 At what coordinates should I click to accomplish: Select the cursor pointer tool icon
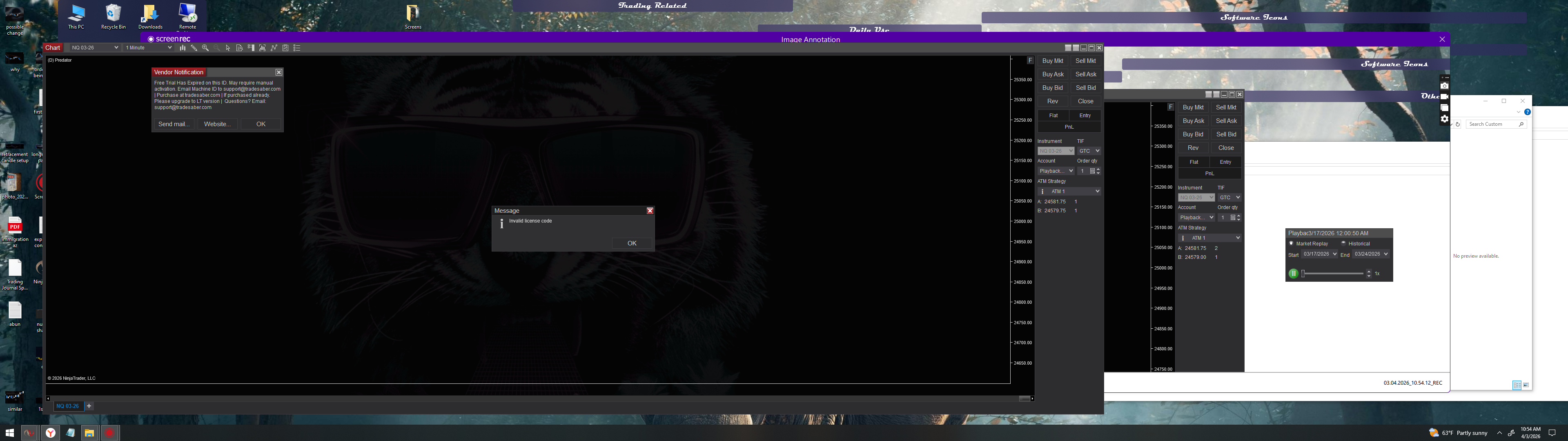[x=228, y=47]
